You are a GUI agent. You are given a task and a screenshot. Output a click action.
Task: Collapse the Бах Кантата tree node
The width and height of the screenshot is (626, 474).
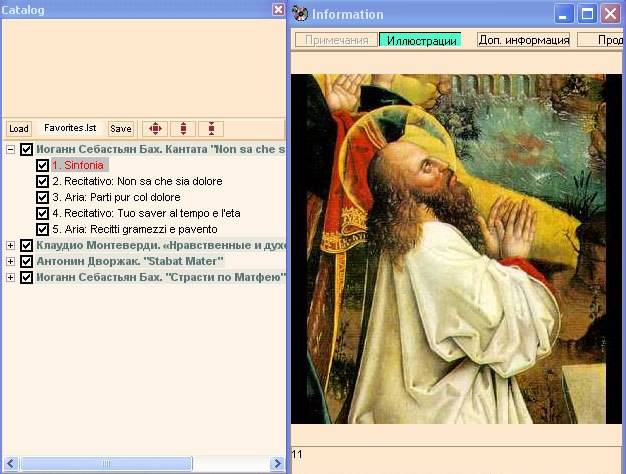click(x=11, y=150)
